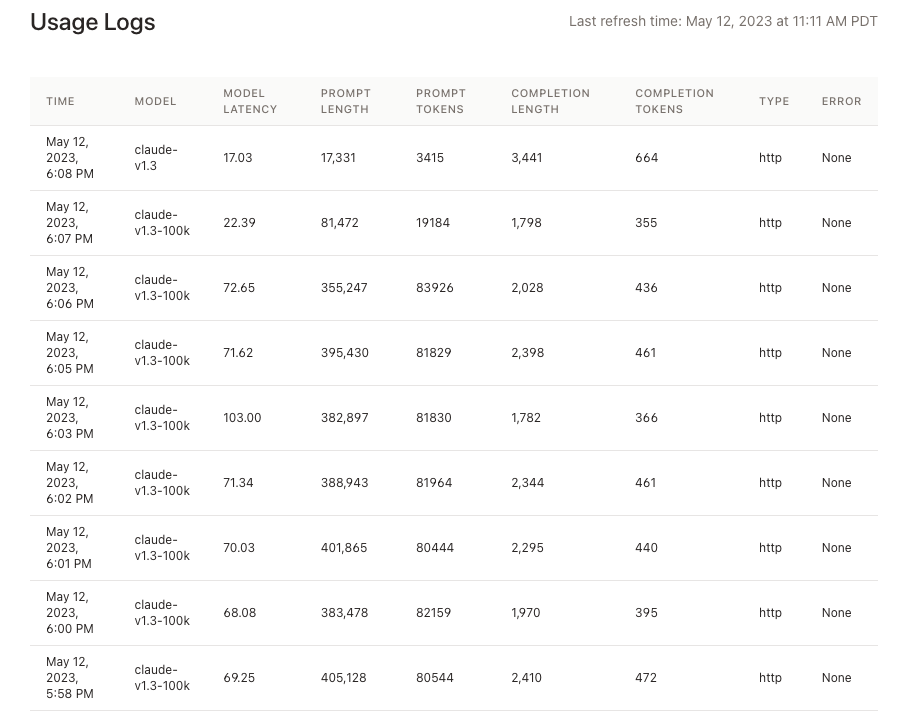This screenshot has width=920, height=715.
Task: Click the 82159 prompt tokens cell
Action: tap(434, 613)
